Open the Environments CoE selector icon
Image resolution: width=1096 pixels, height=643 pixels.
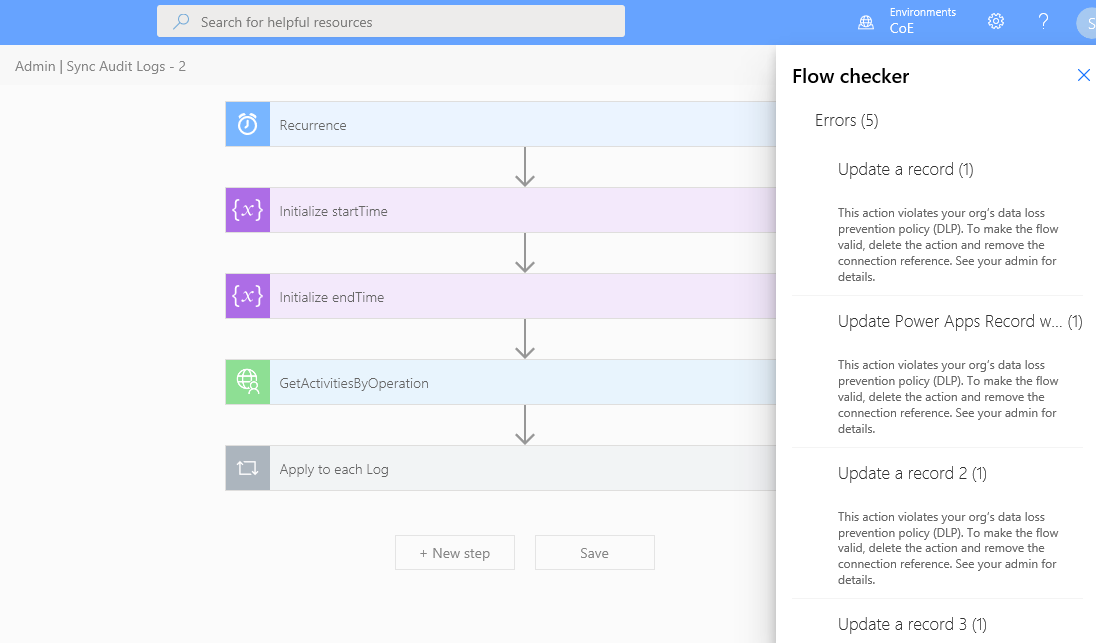[x=865, y=20]
